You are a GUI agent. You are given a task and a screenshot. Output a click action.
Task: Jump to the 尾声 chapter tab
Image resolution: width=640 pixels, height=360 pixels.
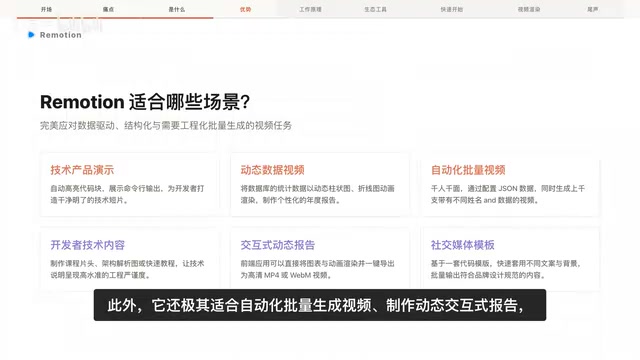point(593,9)
